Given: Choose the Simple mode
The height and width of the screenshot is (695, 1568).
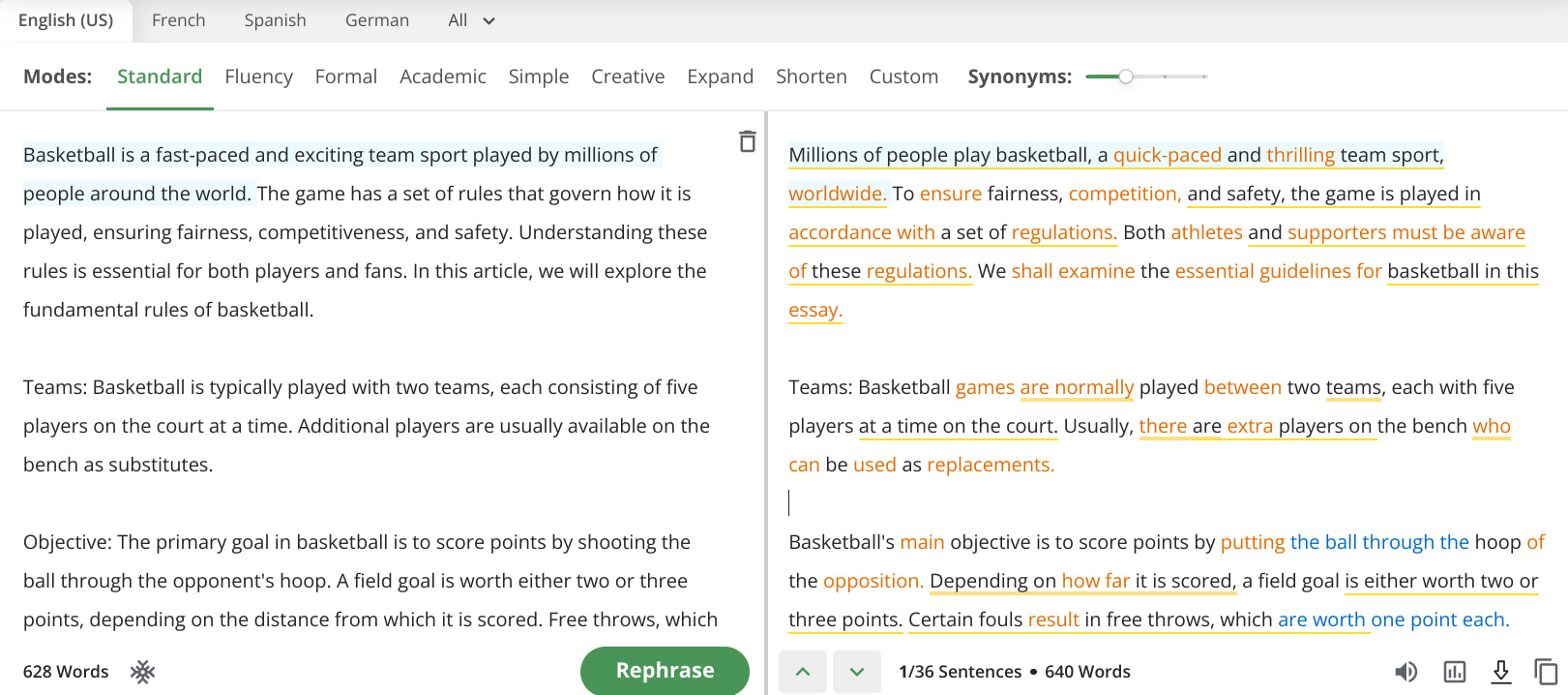Looking at the screenshot, I should [x=539, y=76].
